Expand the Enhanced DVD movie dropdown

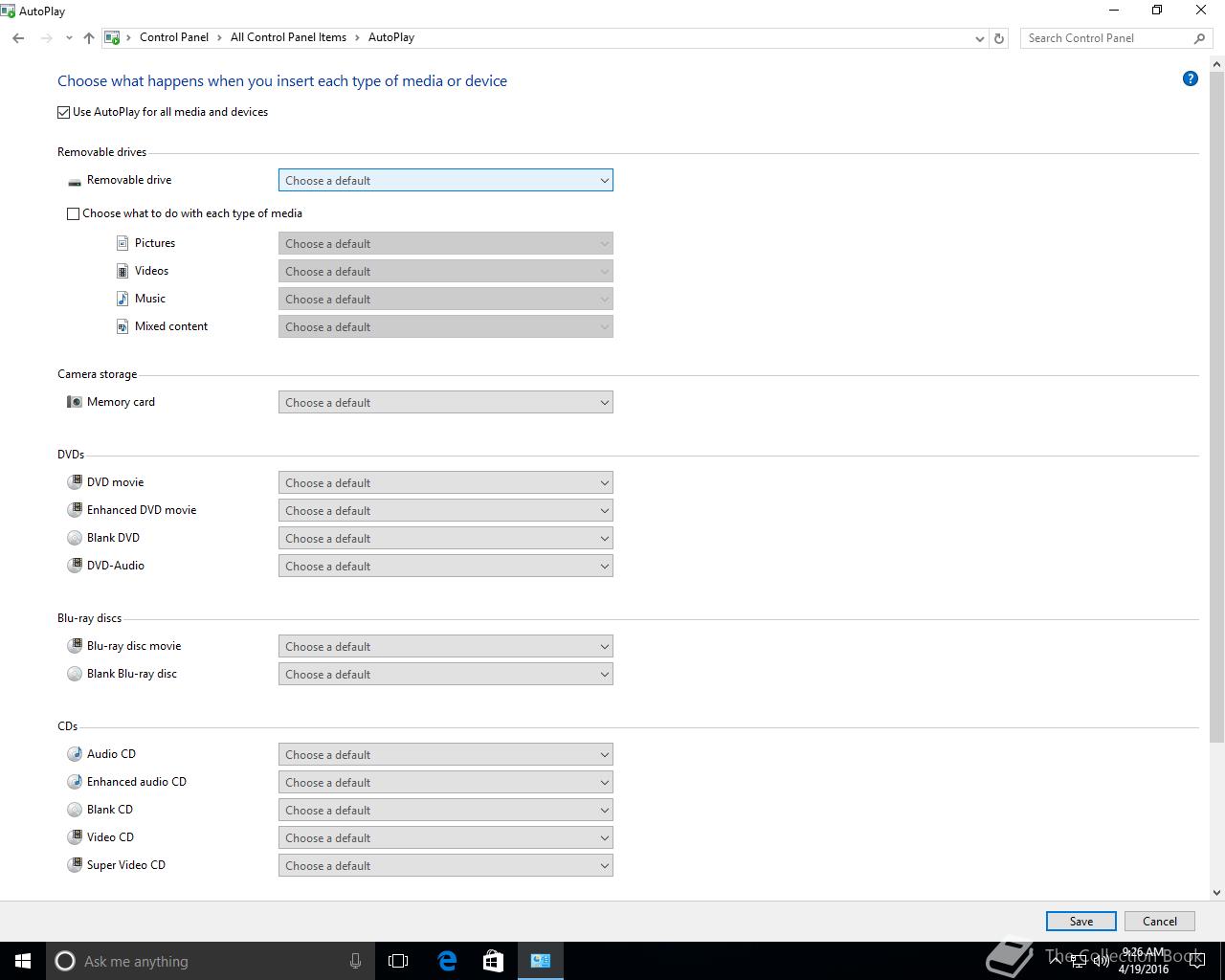click(x=446, y=510)
